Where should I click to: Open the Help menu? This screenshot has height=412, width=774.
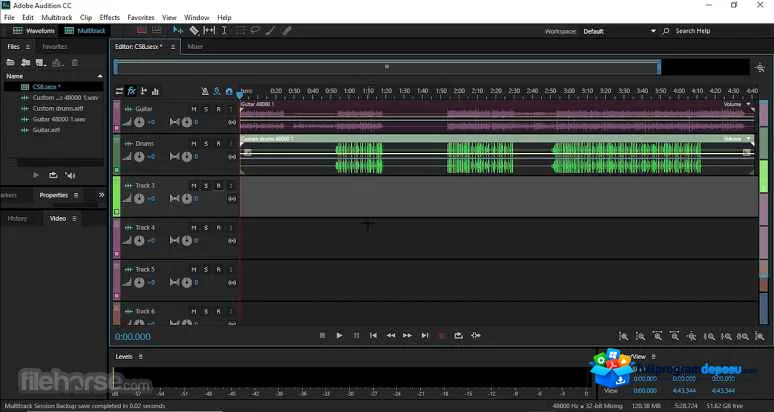224,17
